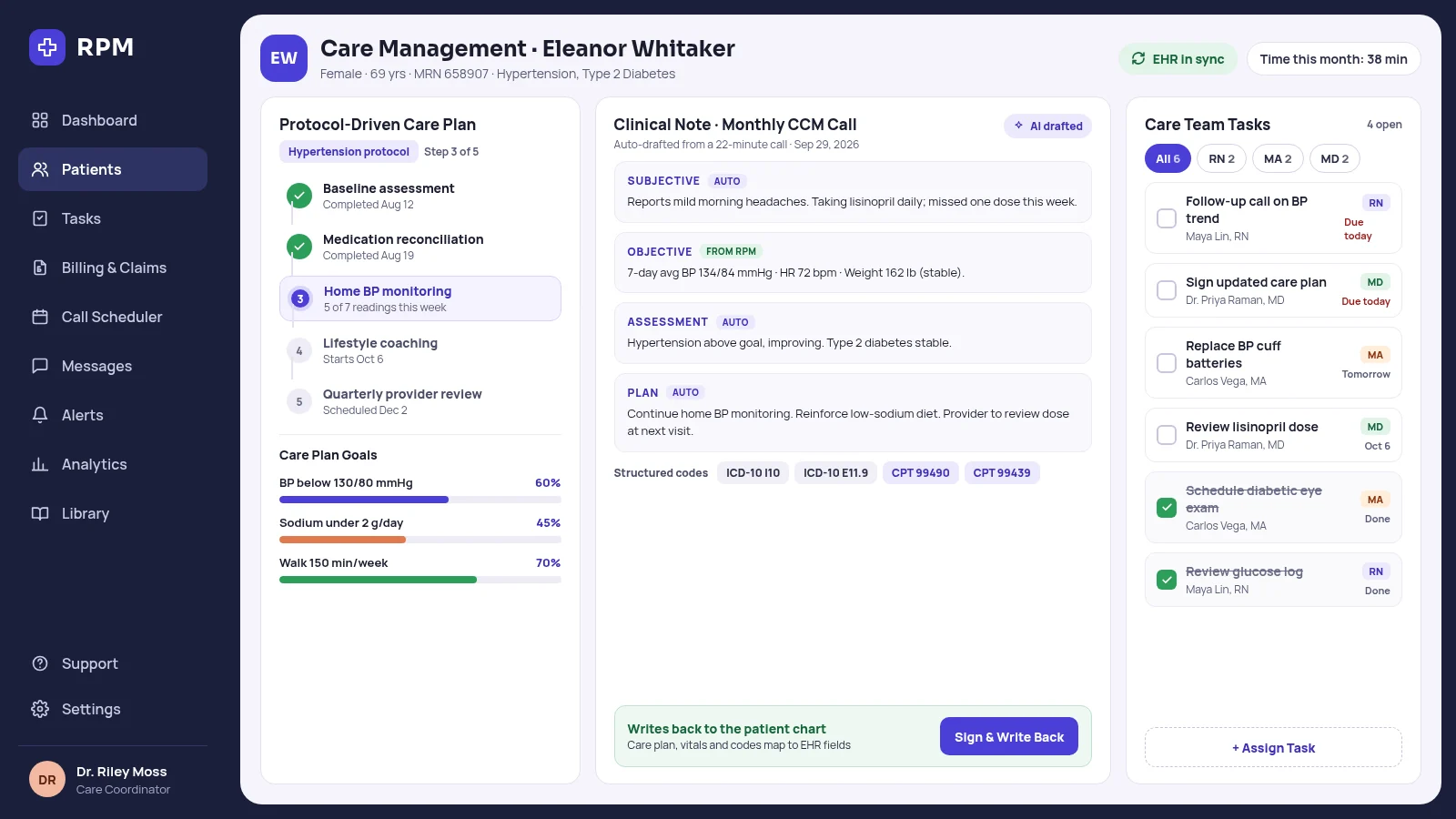Select the All 6 task filter
Viewport: 1456px width, 819px height.
coord(1168,158)
